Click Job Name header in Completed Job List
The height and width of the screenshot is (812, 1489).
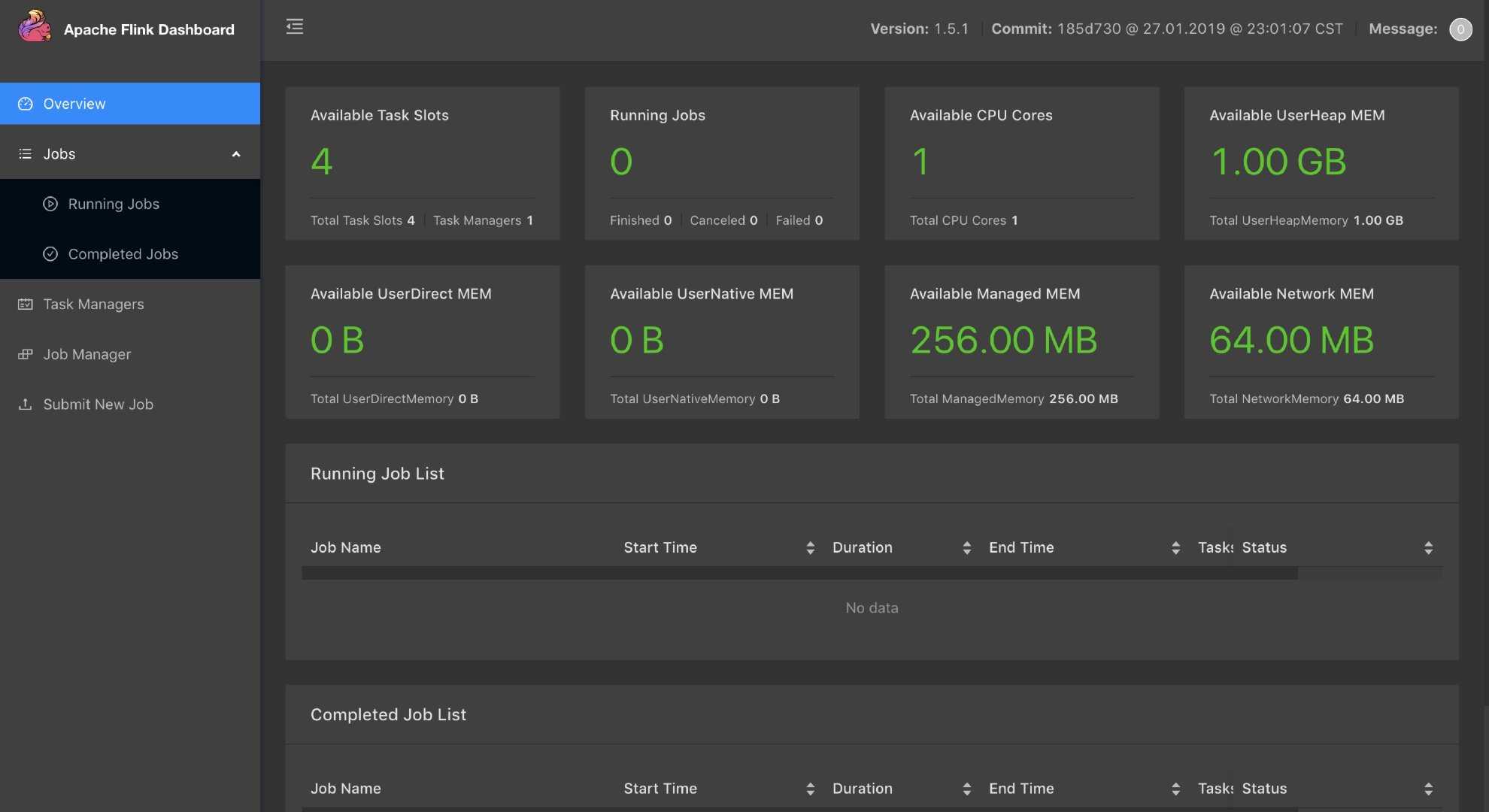pyautogui.click(x=346, y=789)
